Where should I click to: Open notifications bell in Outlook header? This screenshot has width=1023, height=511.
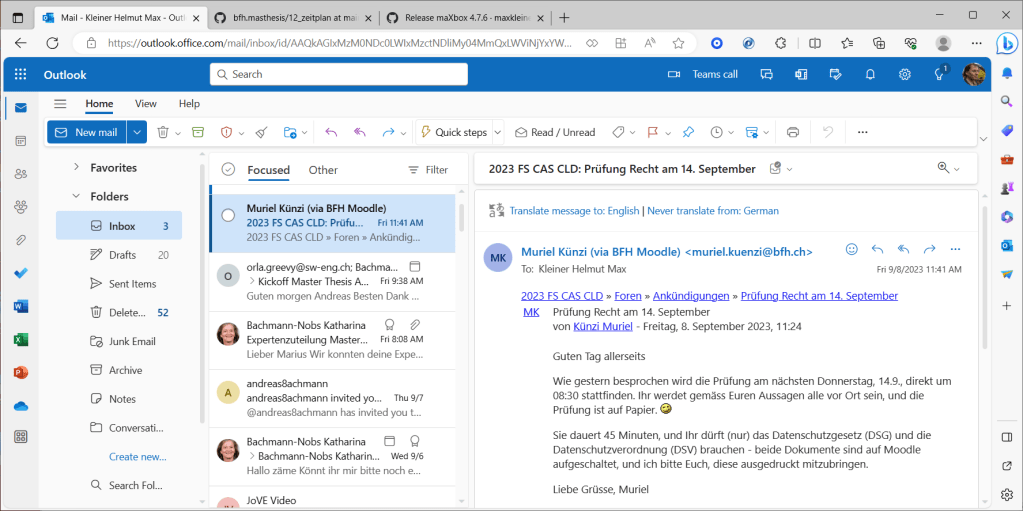tap(870, 74)
